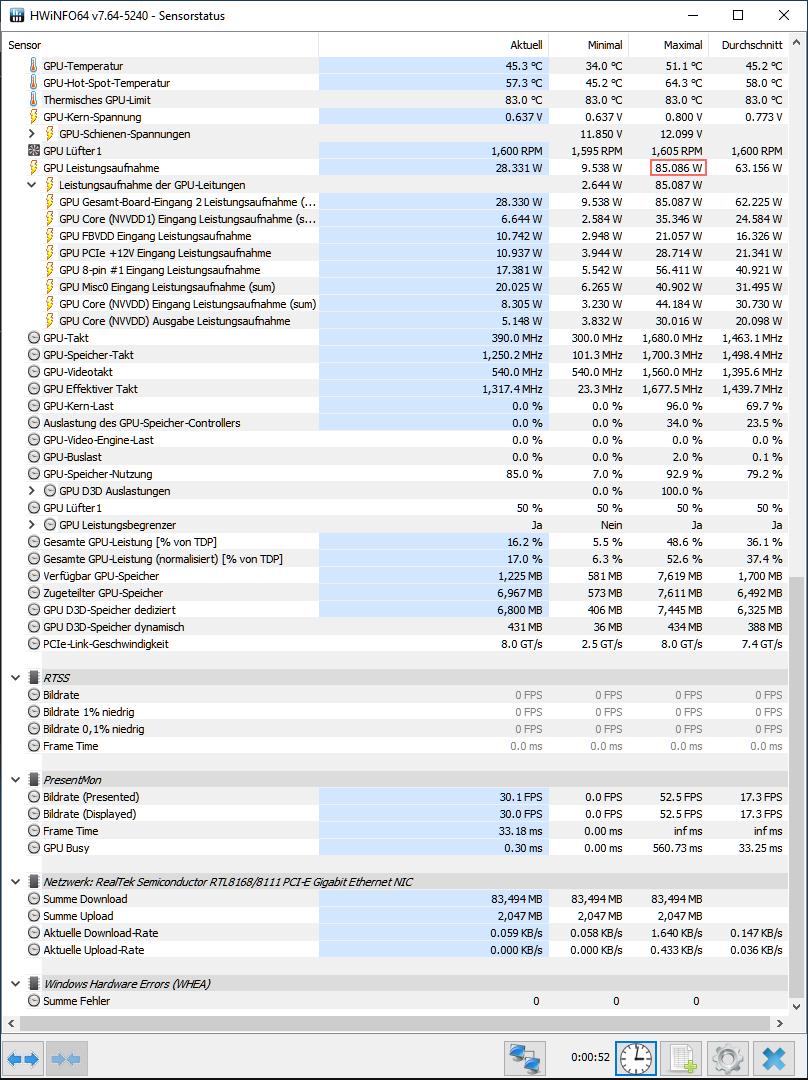The width and height of the screenshot is (808, 1080).
Task: Close sensors with the blue X button
Action: pos(774,1058)
